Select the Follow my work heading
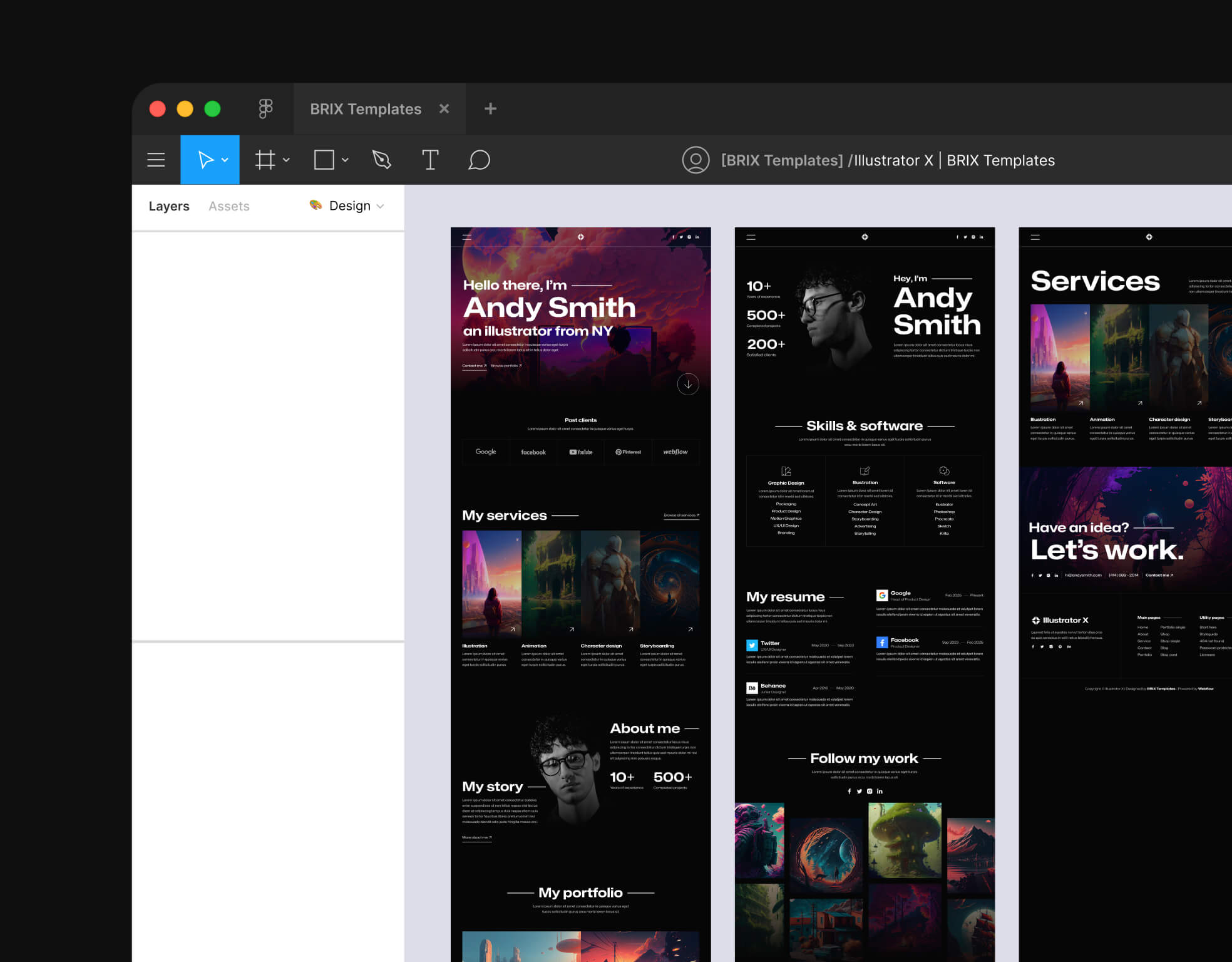Screen dimensions: 1232x962 point(864,758)
